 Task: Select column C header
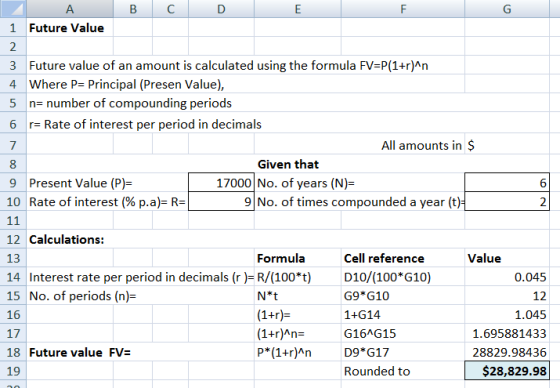170,9
